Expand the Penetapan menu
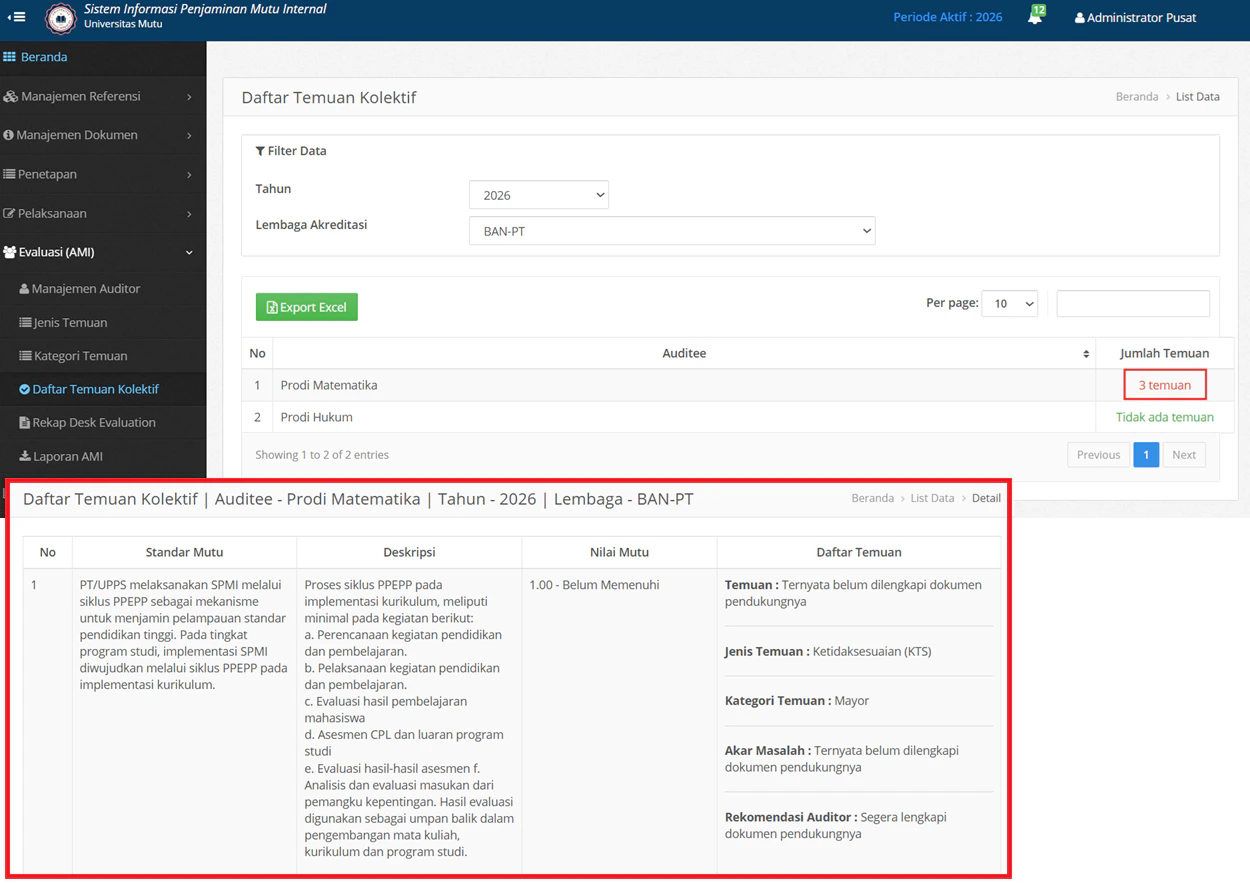 tap(103, 174)
